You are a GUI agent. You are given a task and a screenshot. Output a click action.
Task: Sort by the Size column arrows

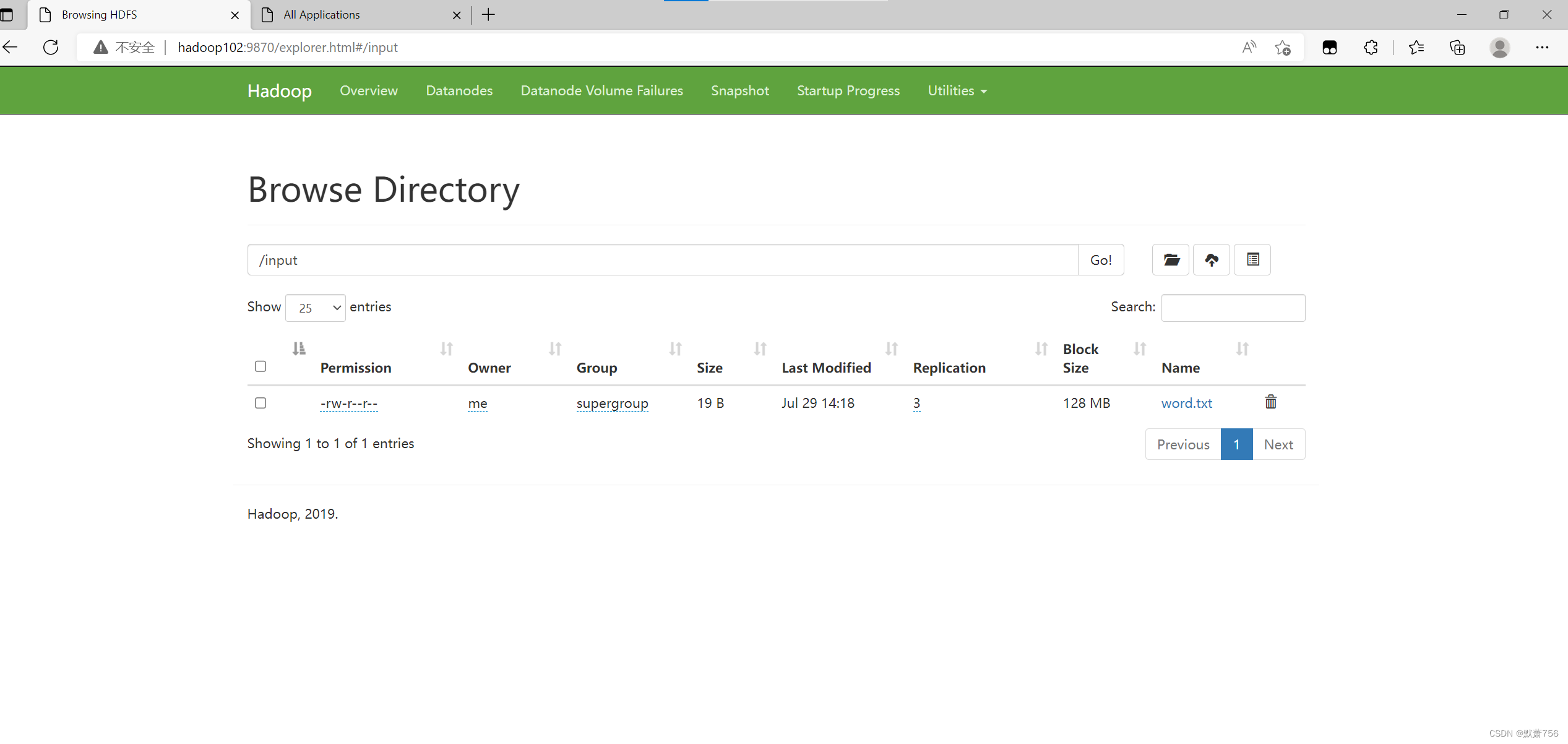click(760, 349)
